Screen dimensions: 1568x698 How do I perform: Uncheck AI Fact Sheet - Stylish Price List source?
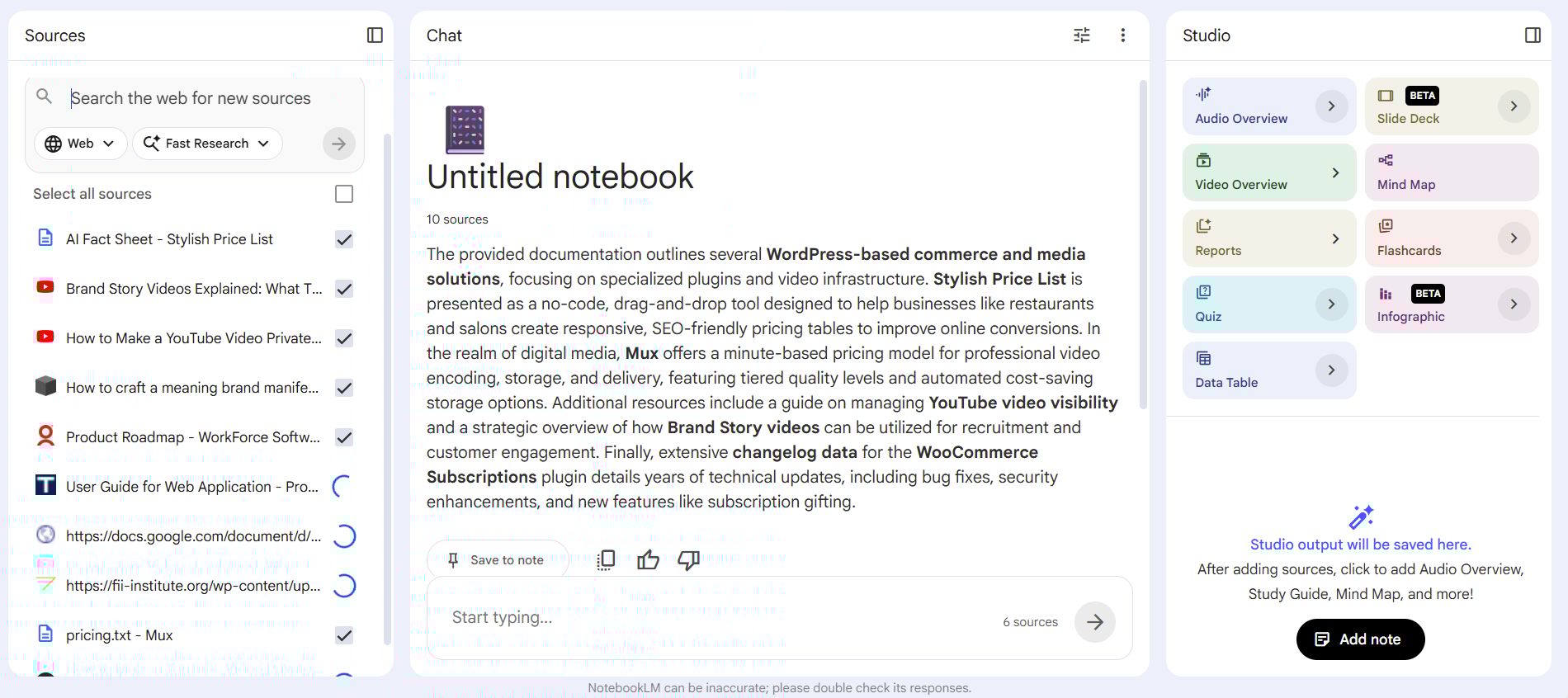(x=344, y=239)
